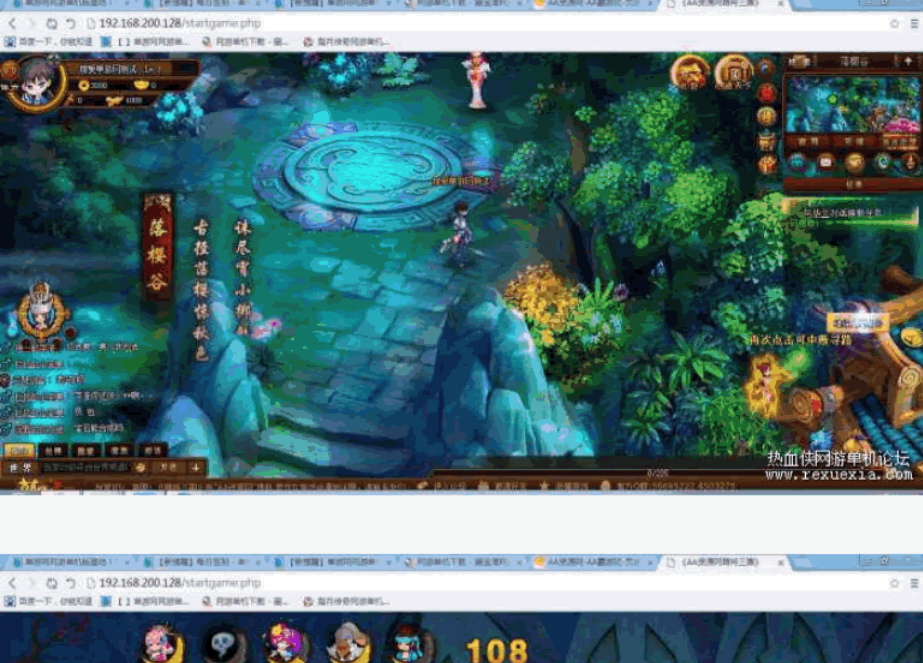This screenshot has width=923, height=663.
Task: Click the gold gift icon under the helmet
Action: [x=766, y=164]
